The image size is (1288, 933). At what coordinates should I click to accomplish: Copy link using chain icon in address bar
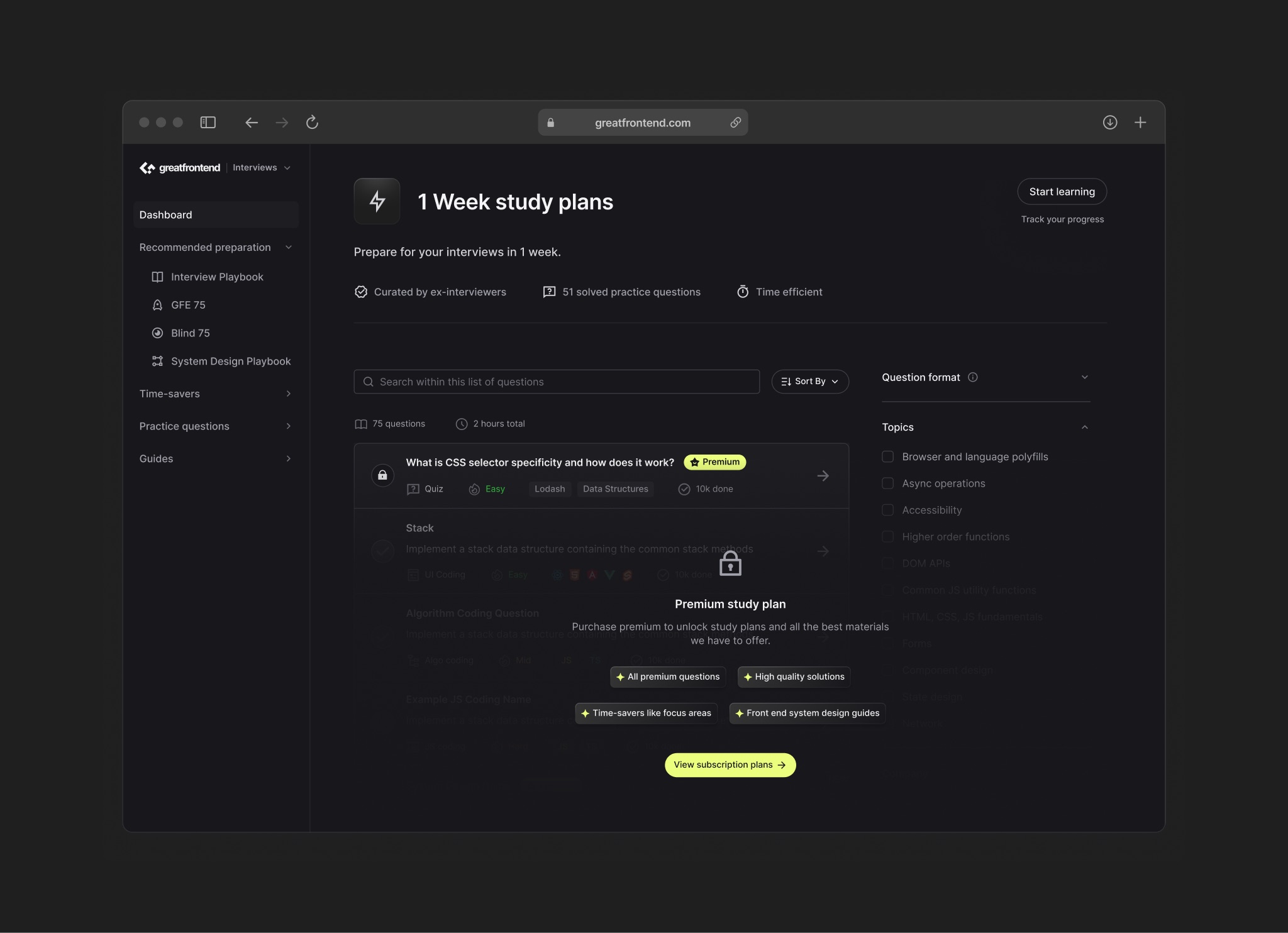pos(735,123)
